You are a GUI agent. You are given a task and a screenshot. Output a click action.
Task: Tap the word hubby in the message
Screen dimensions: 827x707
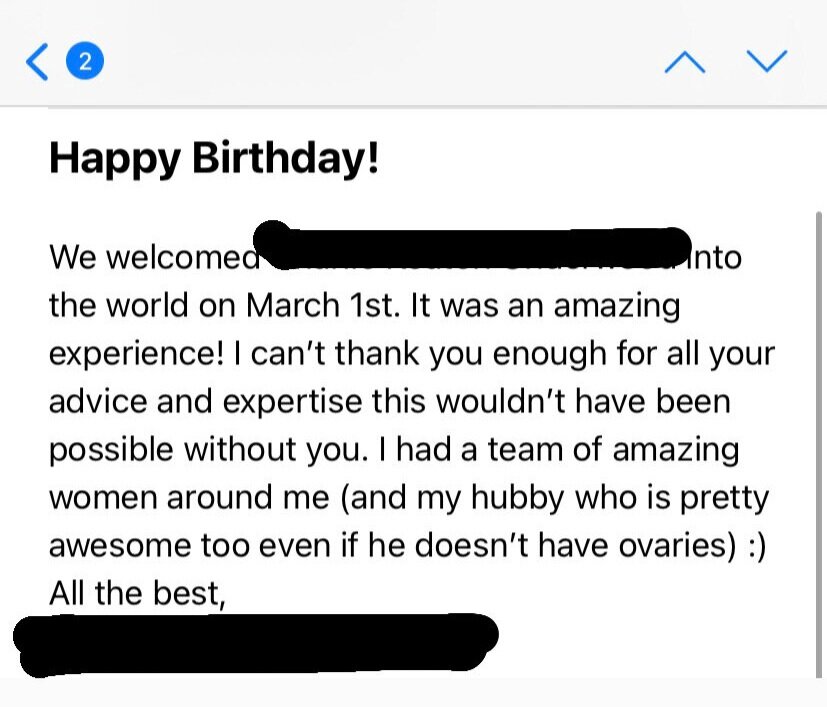517,499
